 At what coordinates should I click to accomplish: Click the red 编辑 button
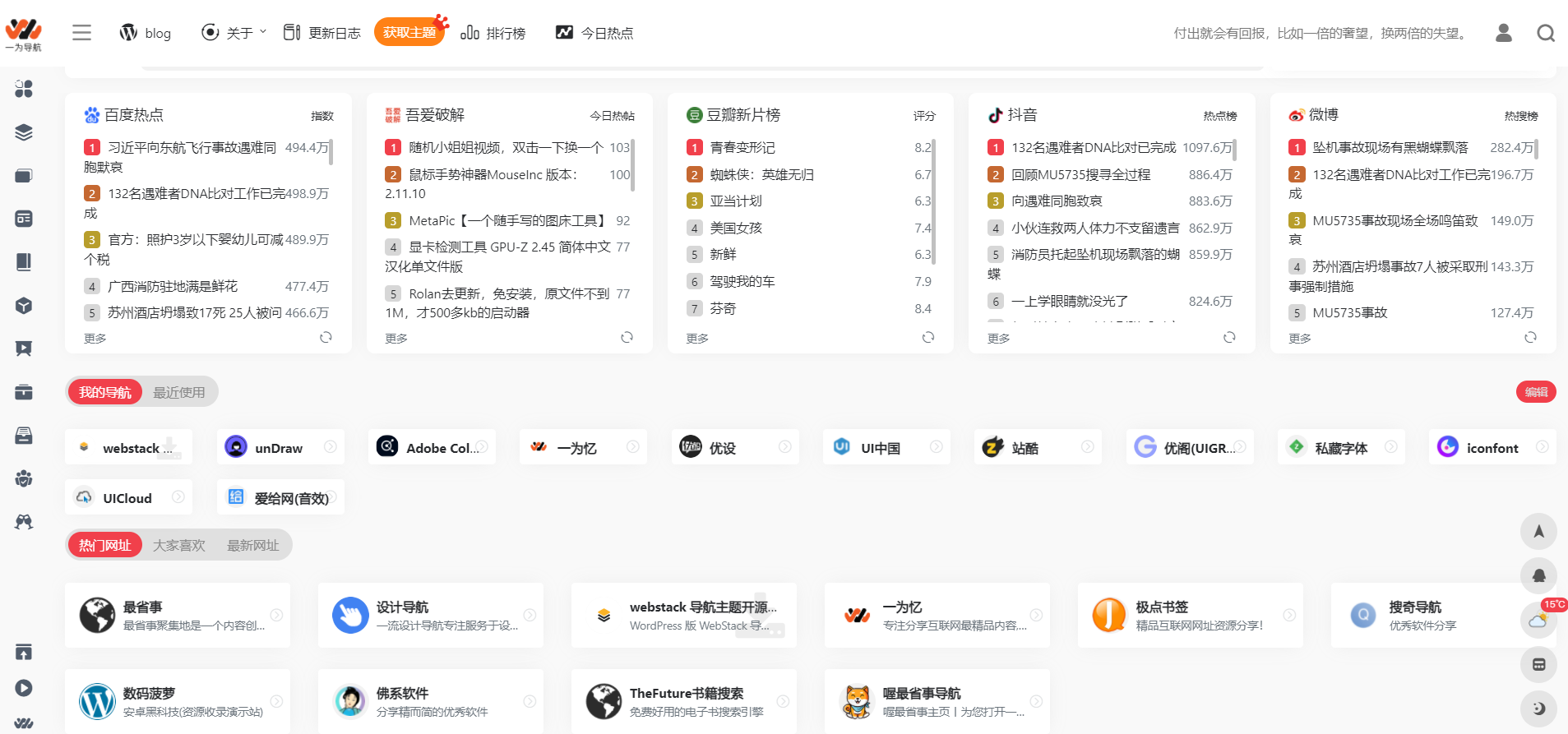[x=1536, y=392]
